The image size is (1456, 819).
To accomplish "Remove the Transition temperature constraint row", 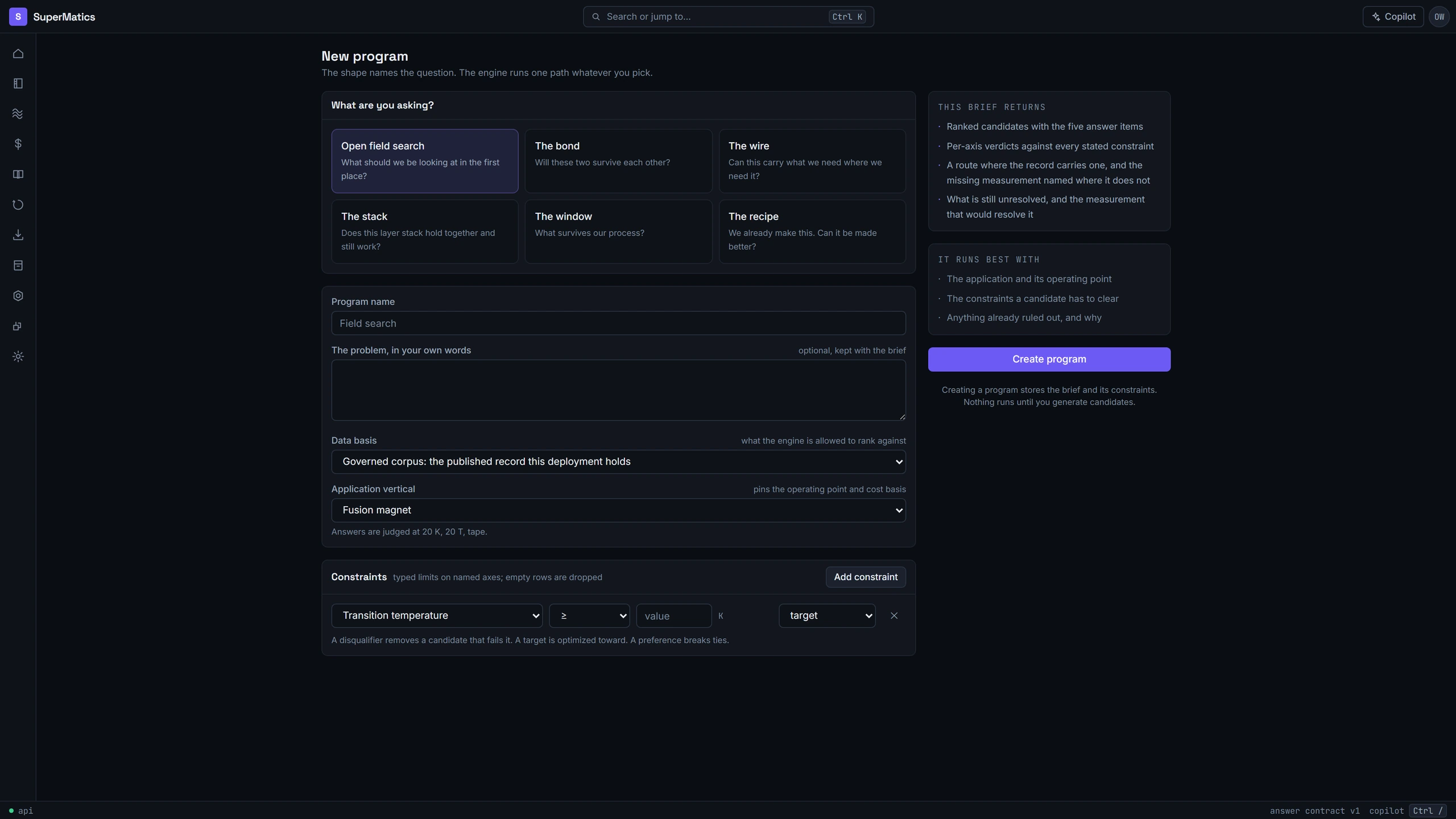I will tap(894, 615).
